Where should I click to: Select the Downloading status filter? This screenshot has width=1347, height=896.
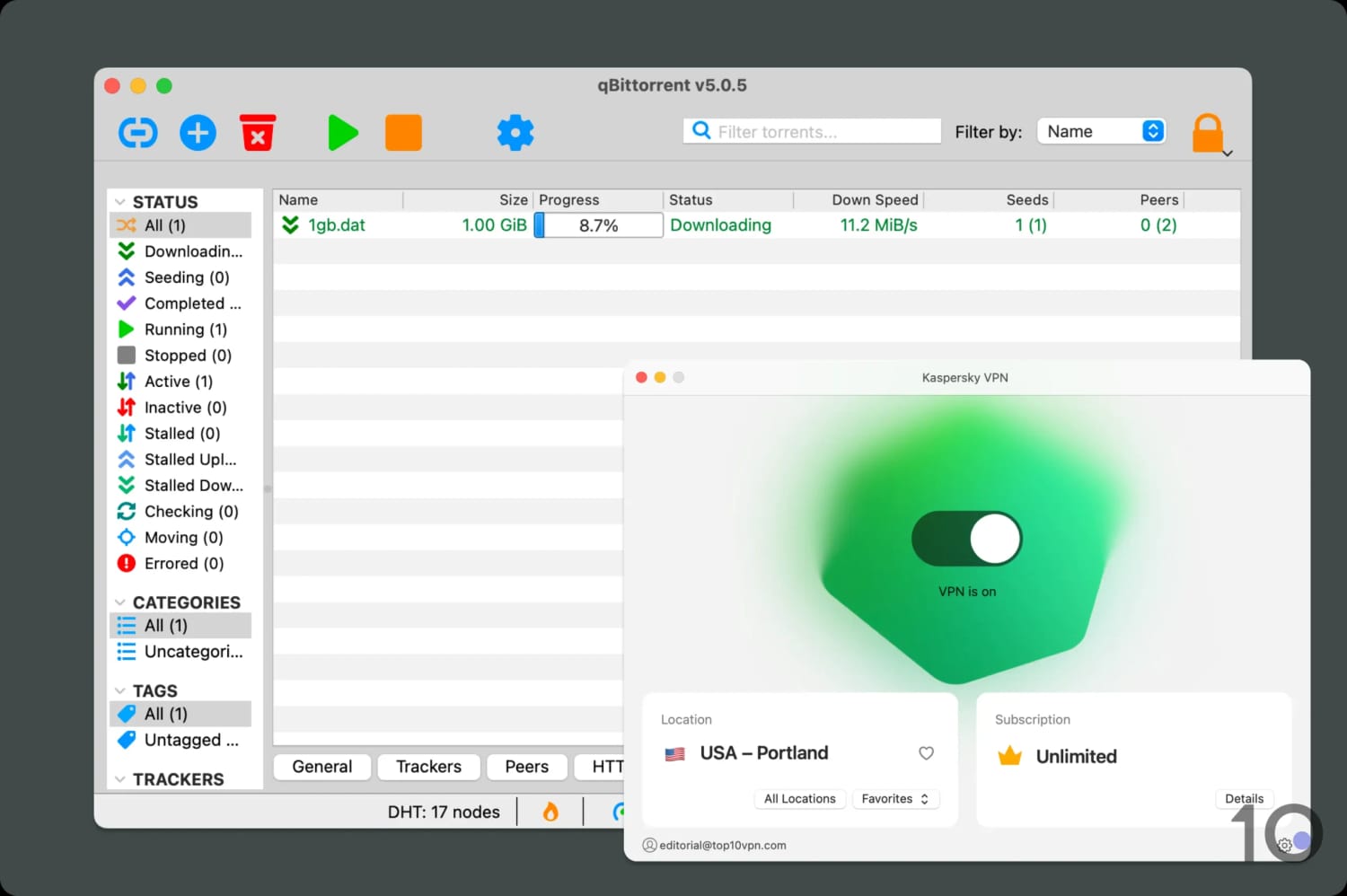pos(180,251)
